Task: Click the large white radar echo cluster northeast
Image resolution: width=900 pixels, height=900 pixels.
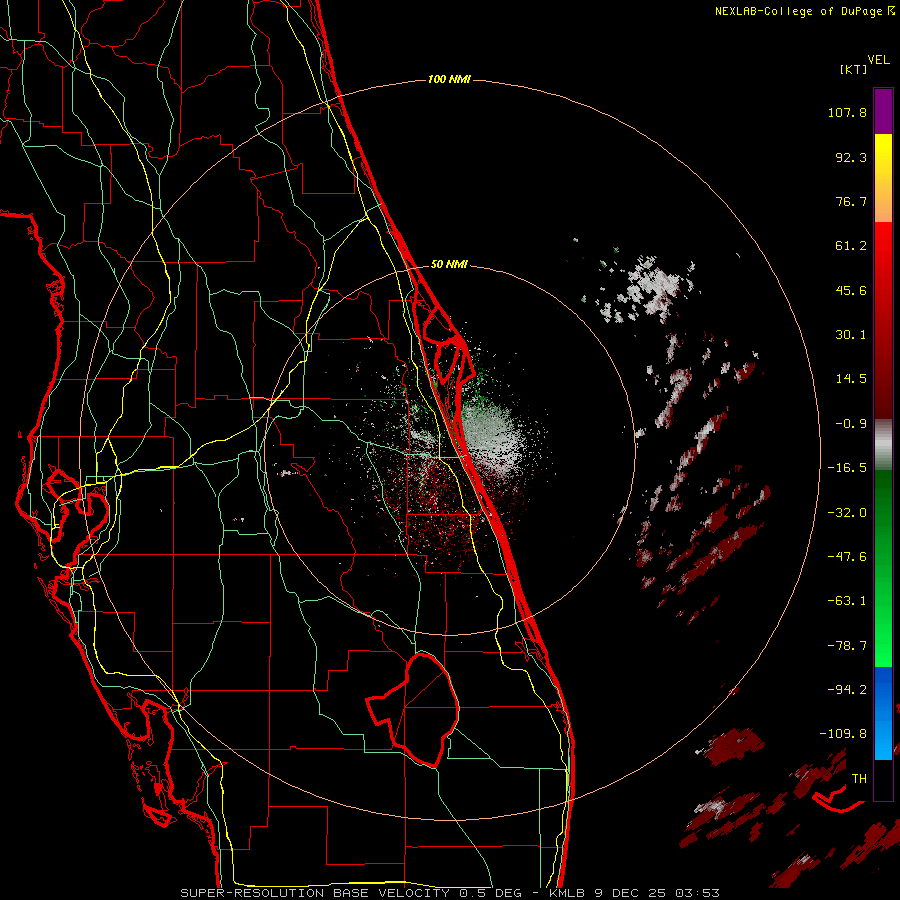Action: click(x=647, y=289)
